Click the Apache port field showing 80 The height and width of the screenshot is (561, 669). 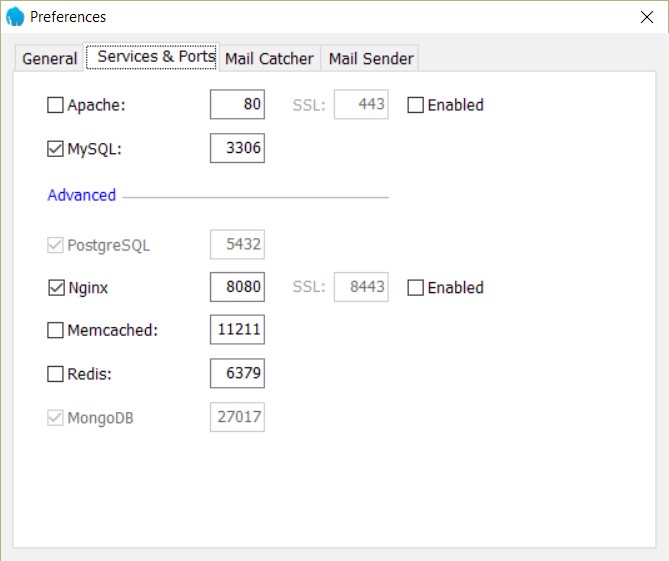click(237, 105)
